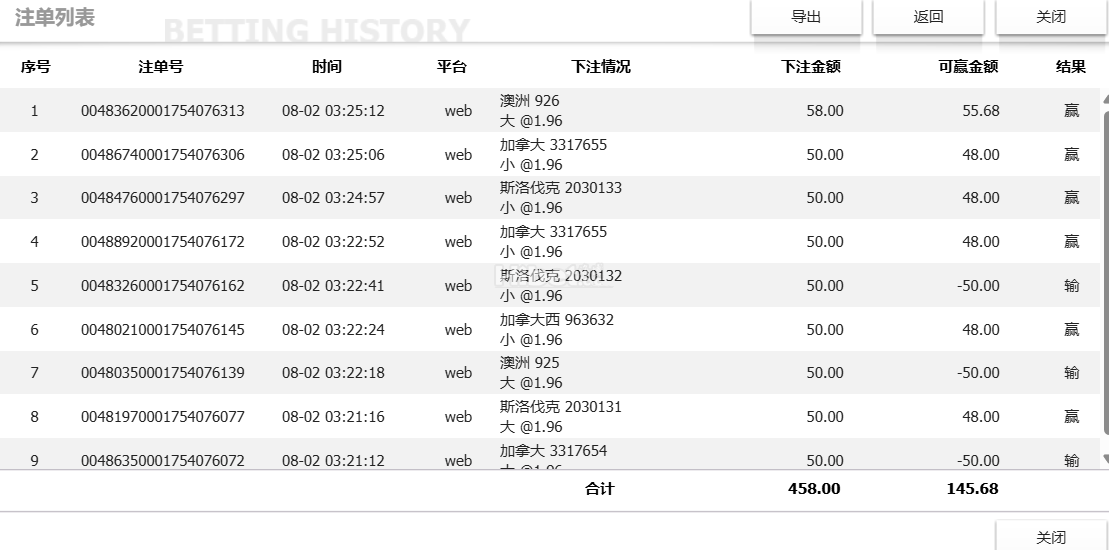Click the 注单号 column header
Screen dimensions: 1109x550
point(161,67)
